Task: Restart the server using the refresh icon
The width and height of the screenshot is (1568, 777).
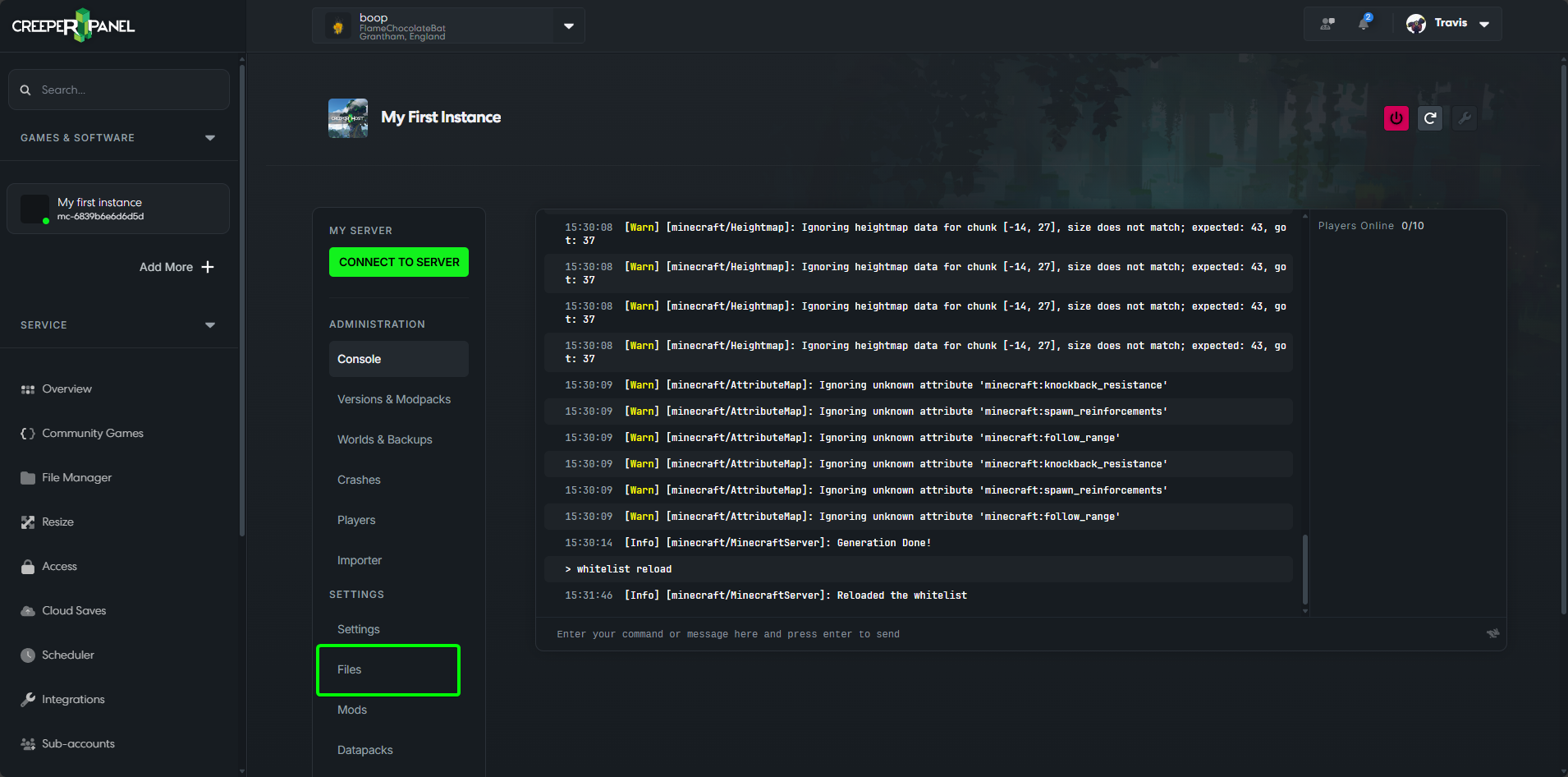Action: point(1430,117)
